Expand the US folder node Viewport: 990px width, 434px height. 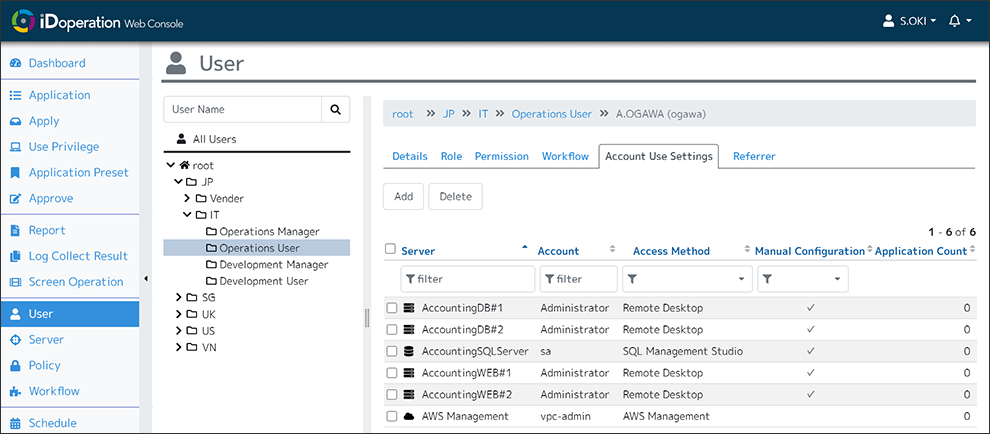[179, 330]
